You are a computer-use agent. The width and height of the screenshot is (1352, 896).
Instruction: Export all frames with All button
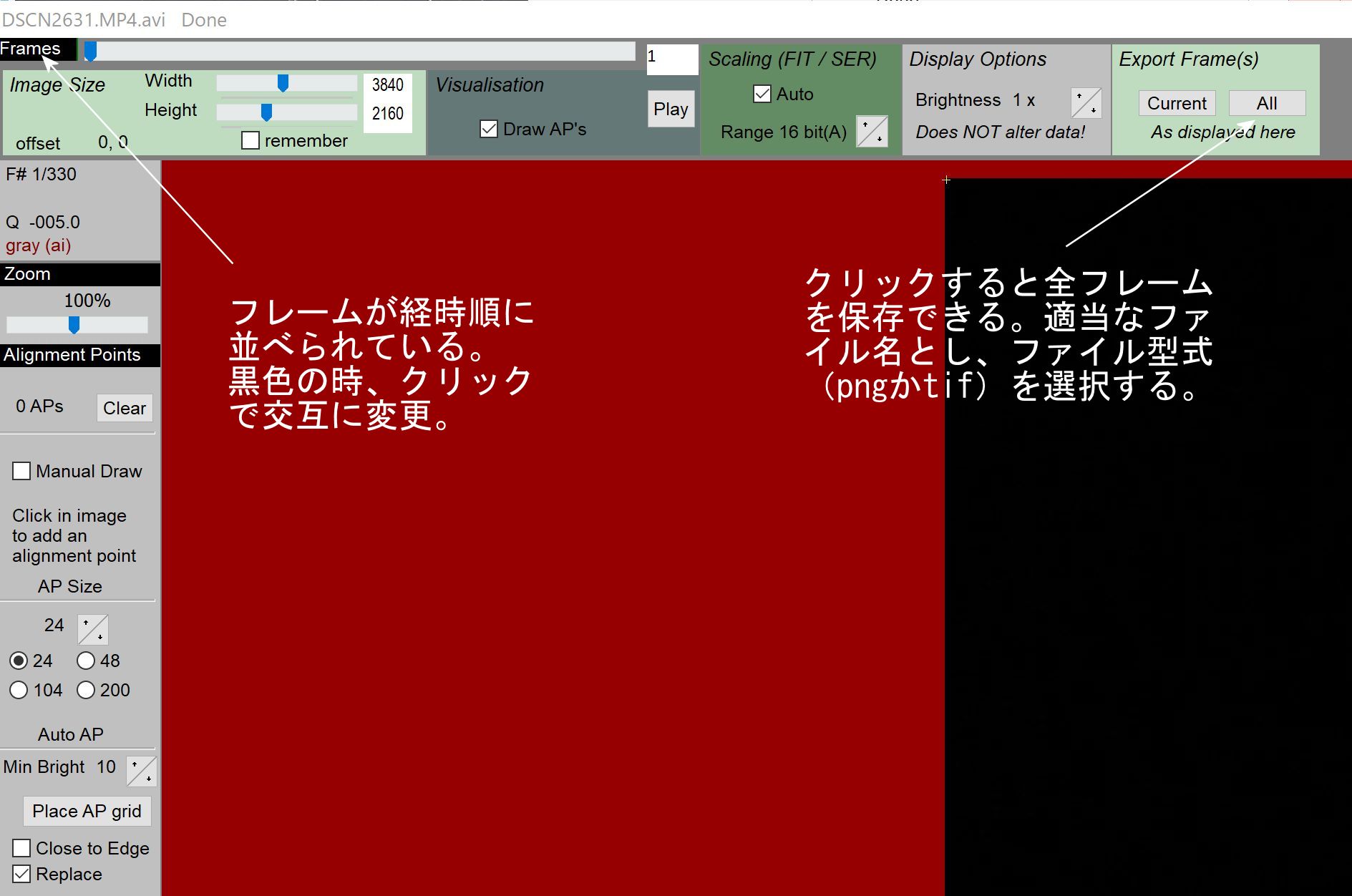[1266, 103]
